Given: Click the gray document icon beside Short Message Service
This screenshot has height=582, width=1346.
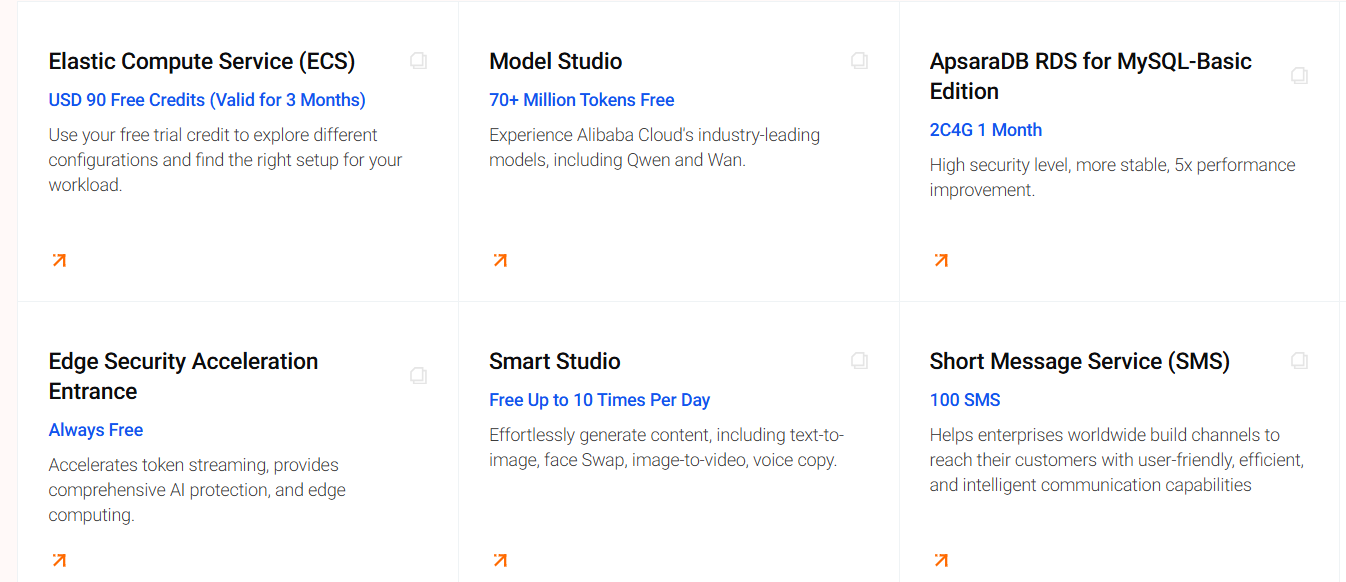Looking at the screenshot, I should click(1299, 360).
